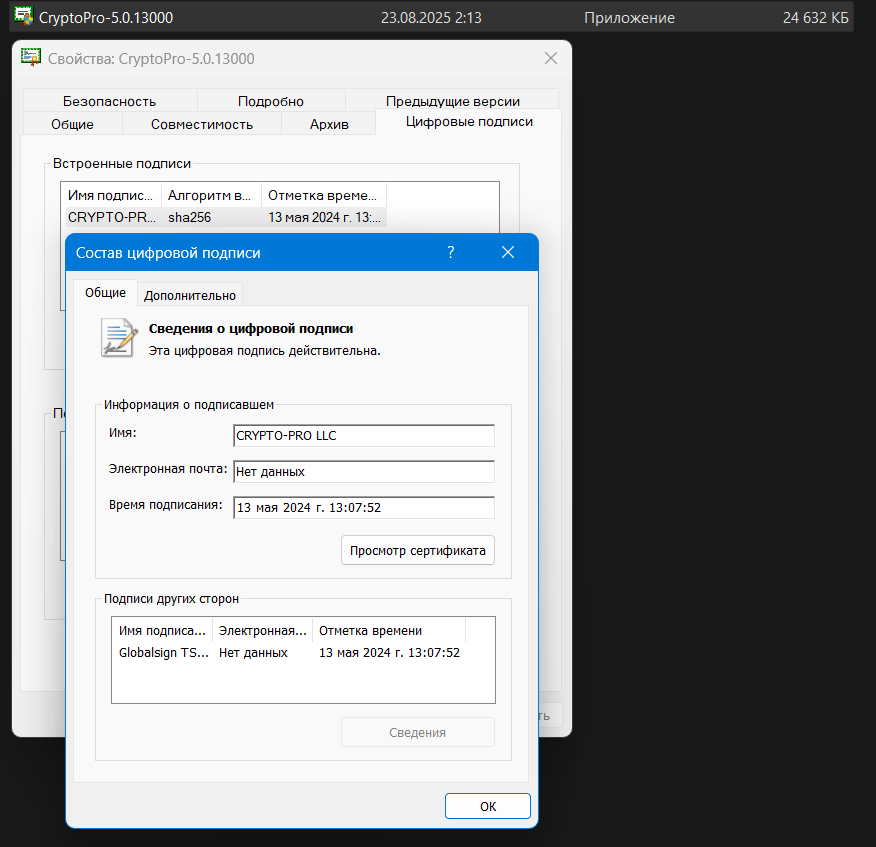876x847 pixels.
Task: Select the Цифровые подписи tab
Action: pyautogui.click(x=469, y=122)
